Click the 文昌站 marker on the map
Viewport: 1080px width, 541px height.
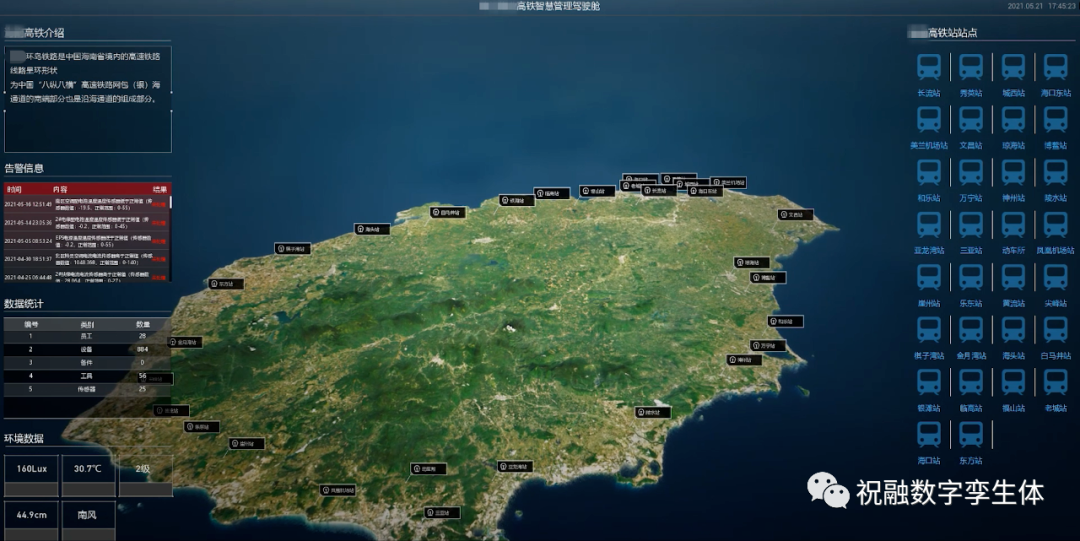[795, 214]
